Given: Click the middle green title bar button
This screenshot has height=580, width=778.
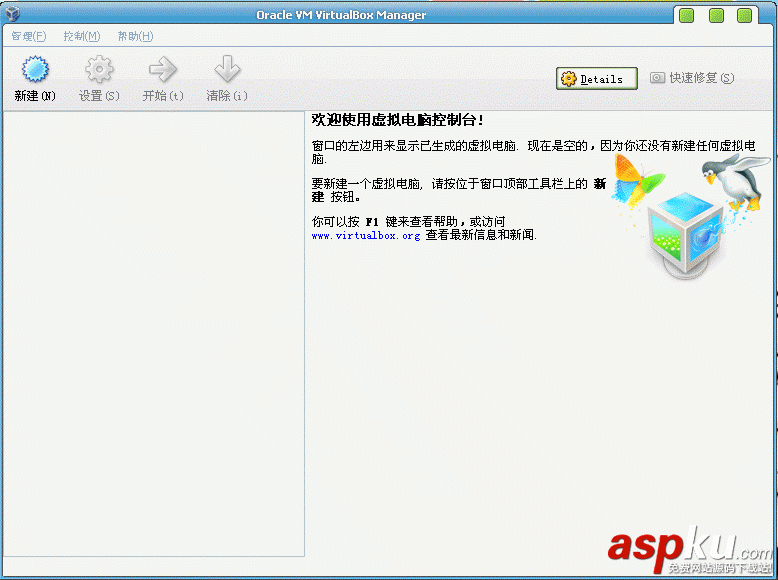Looking at the screenshot, I should pos(716,16).
